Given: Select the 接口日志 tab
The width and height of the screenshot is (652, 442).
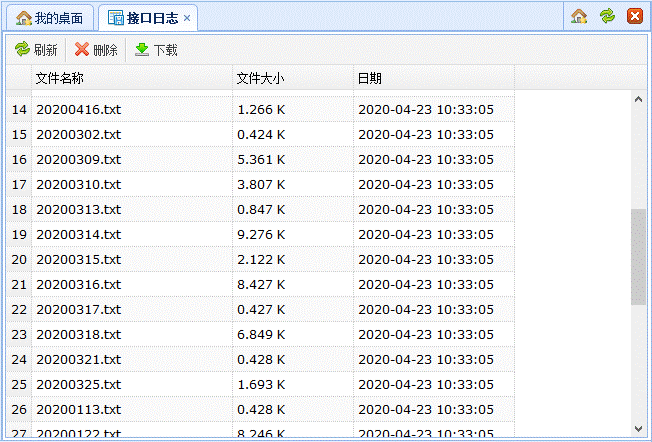Looking at the screenshot, I should (x=148, y=18).
